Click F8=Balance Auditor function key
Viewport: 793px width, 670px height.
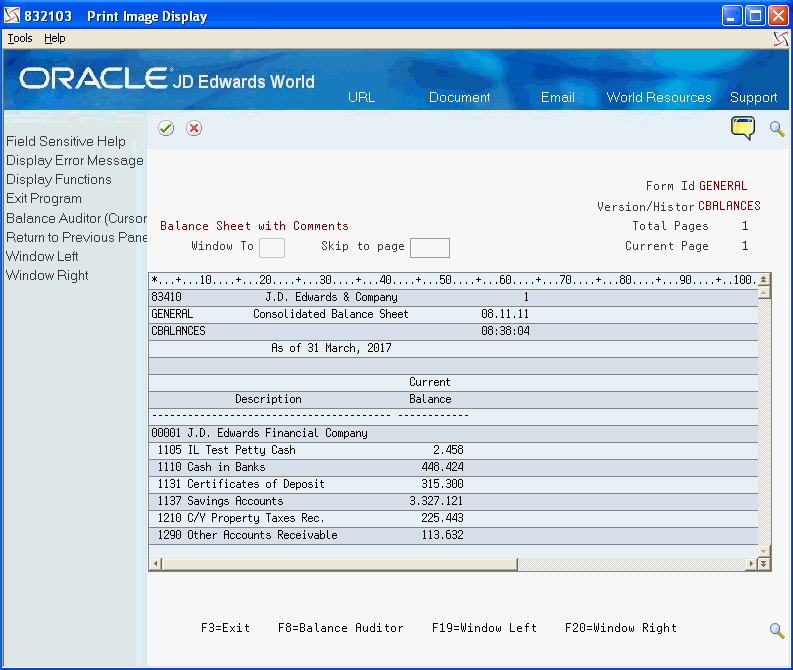[341, 628]
